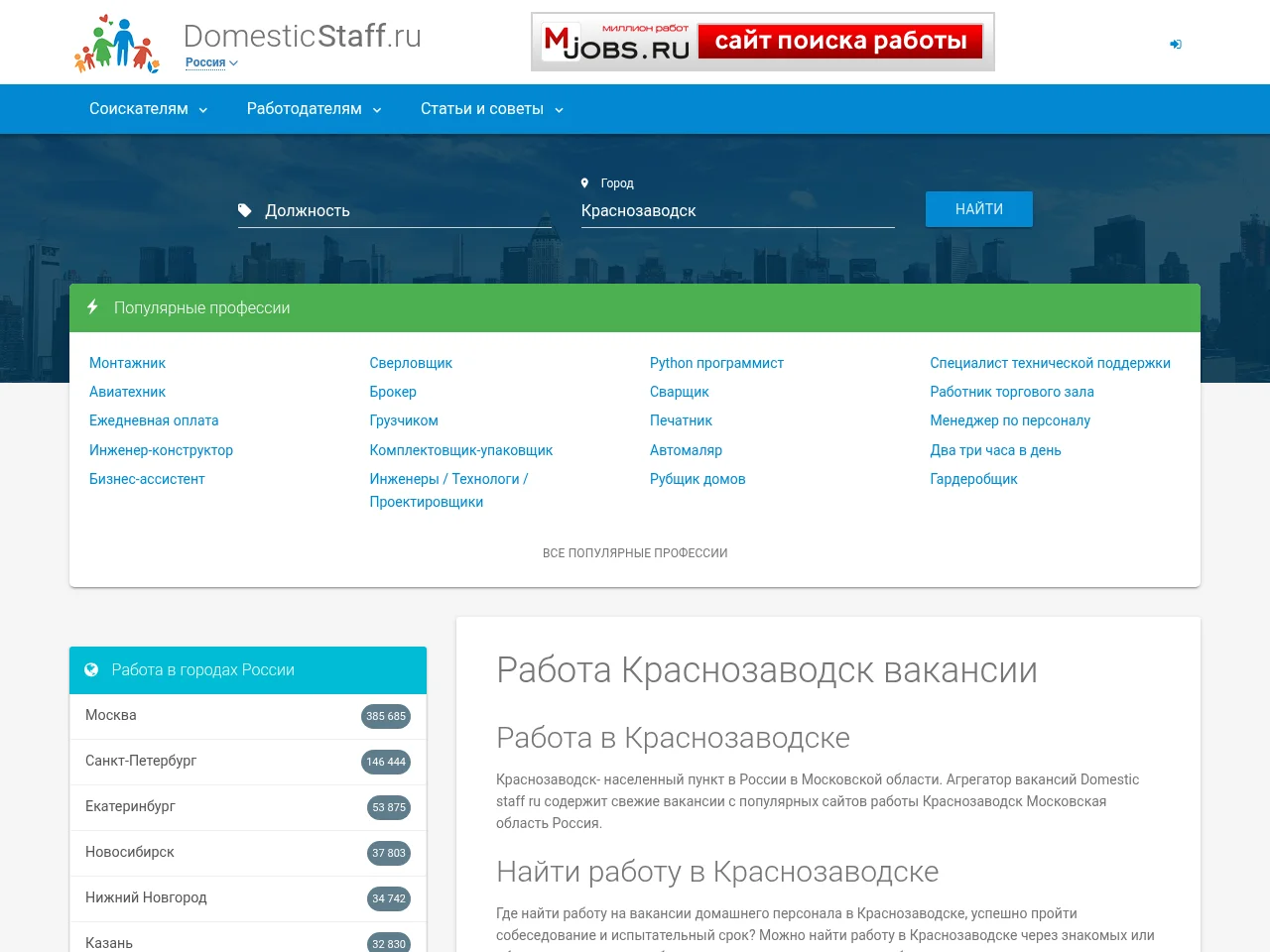Select Москва in the cities list
This screenshot has height=952, width=1270.
248,716
